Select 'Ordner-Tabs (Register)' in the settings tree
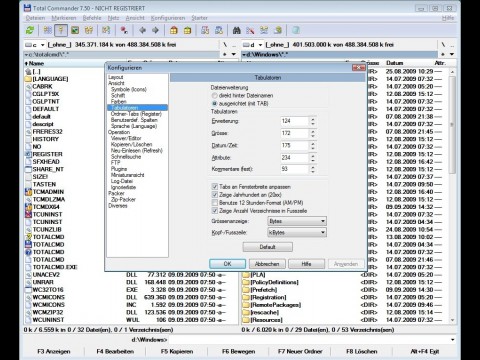480x360 pixels. 136,114
